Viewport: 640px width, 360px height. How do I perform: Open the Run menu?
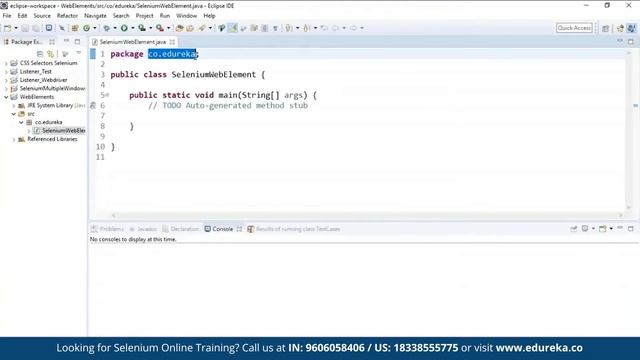[x=164, y=16]
